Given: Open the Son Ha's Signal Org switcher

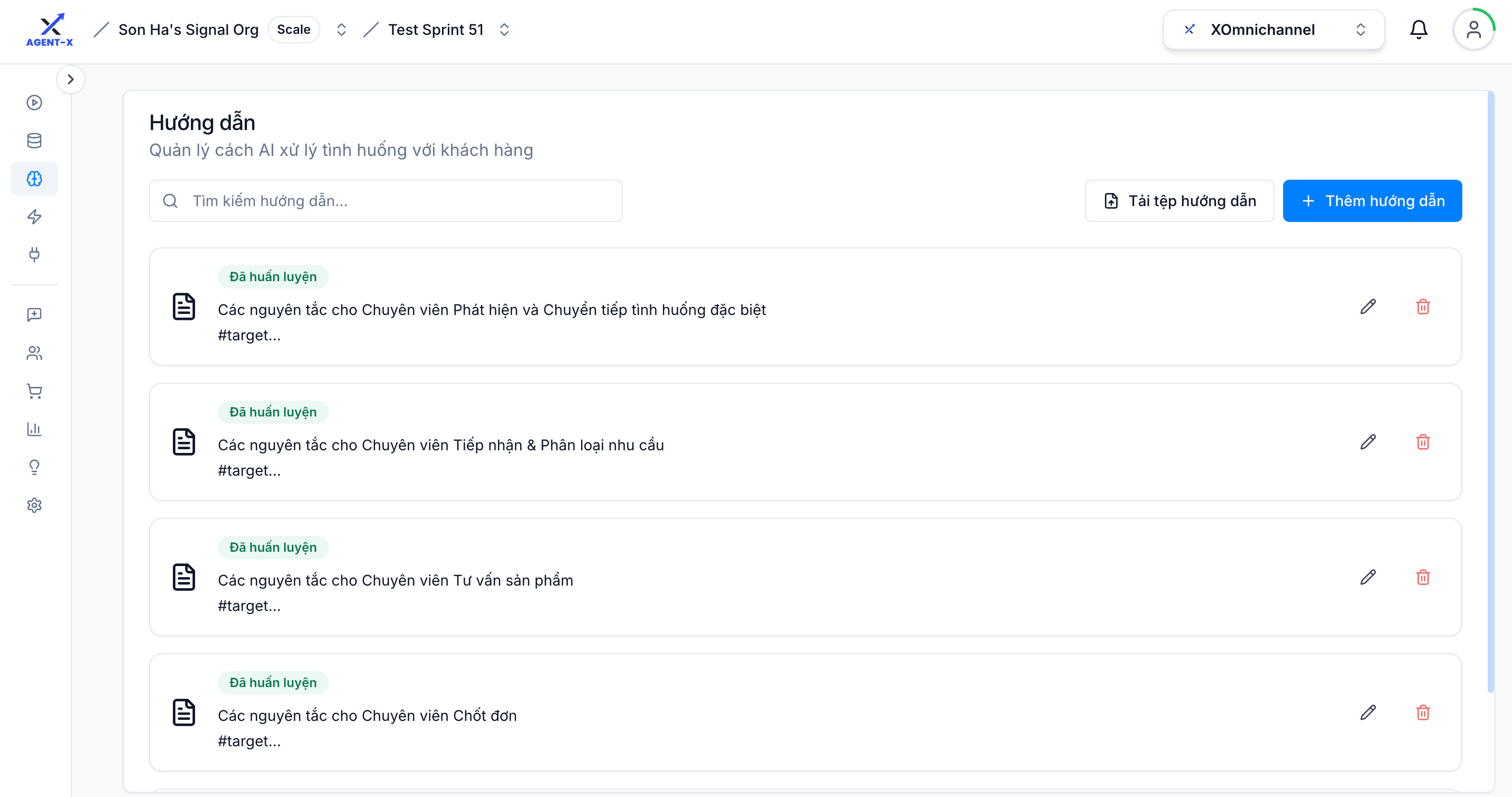Looking at the screenshot, I should [341, 30].
